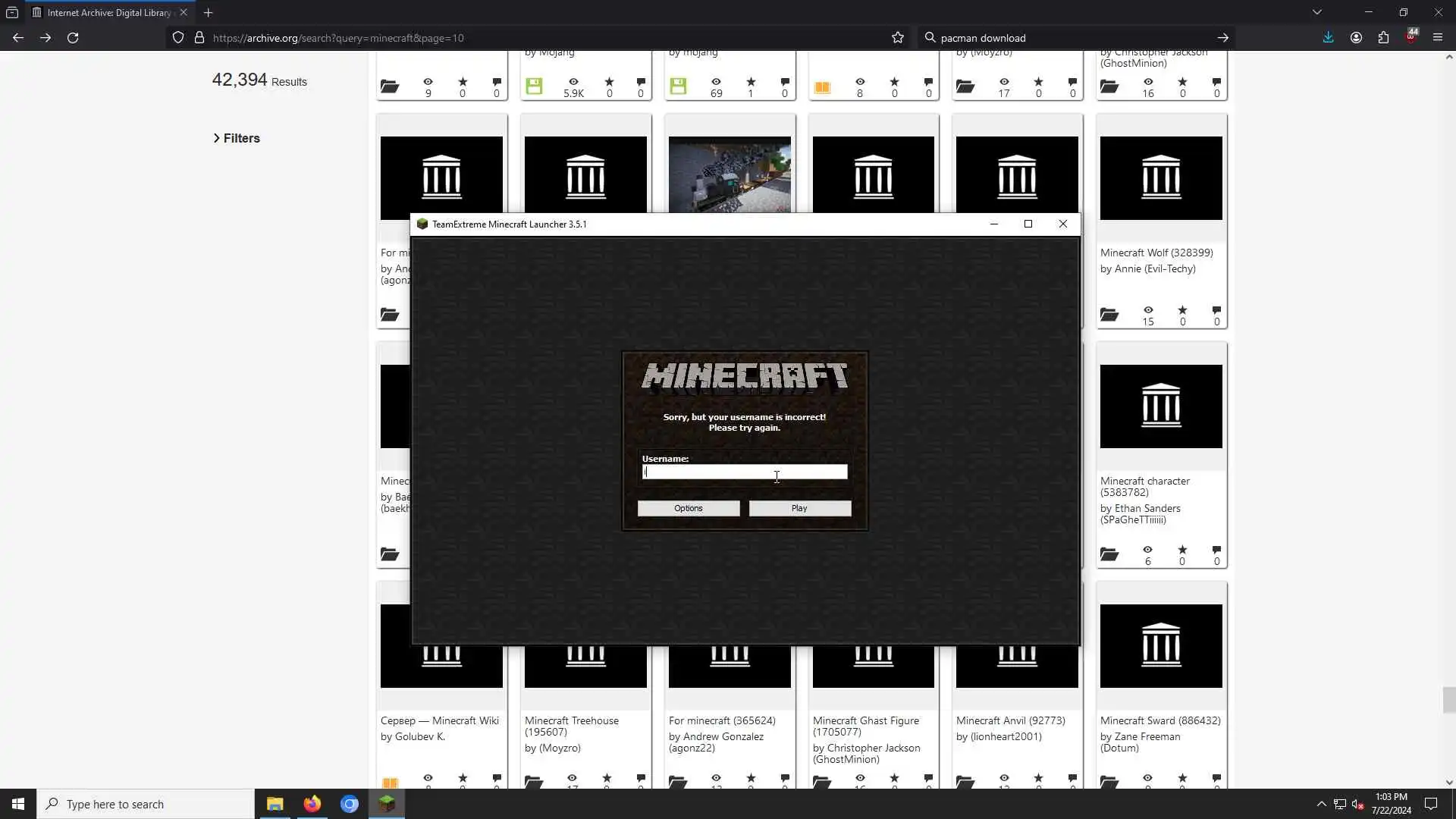The width and height of the screenshot is (1456, 819).
Task: Bookmark this page with the star icon
Action: click(x=898, y=38)
